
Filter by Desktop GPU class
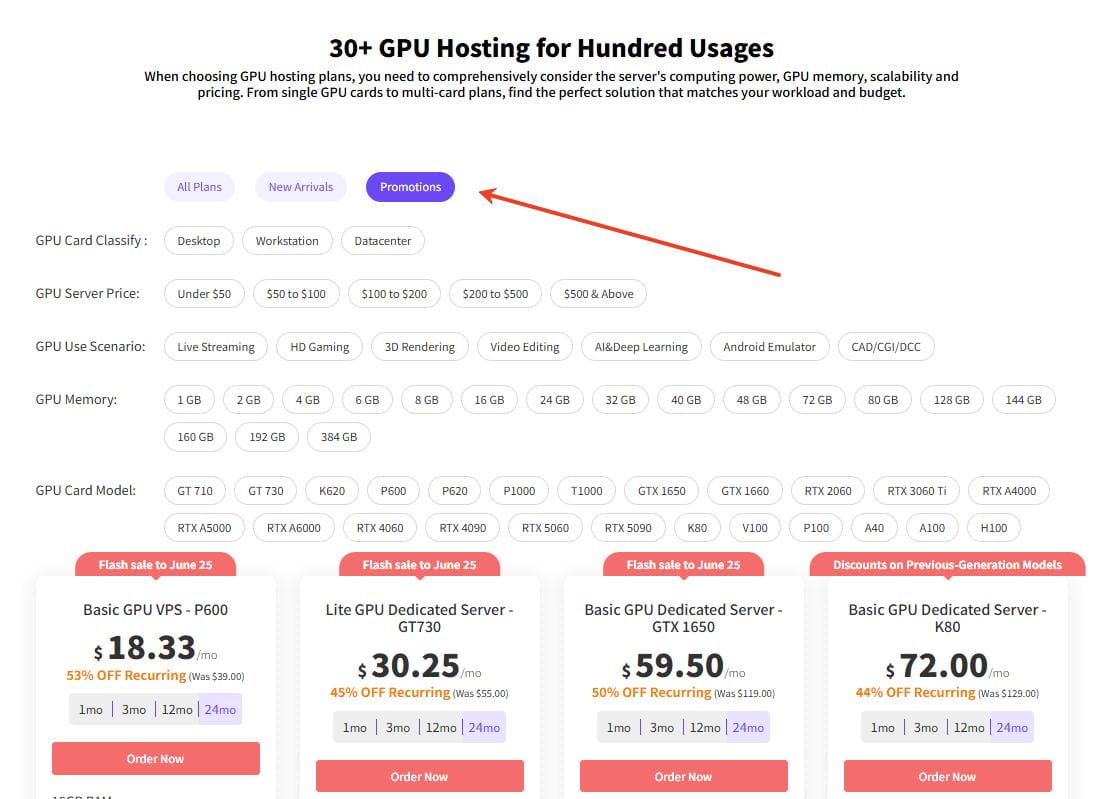(199, 241)
